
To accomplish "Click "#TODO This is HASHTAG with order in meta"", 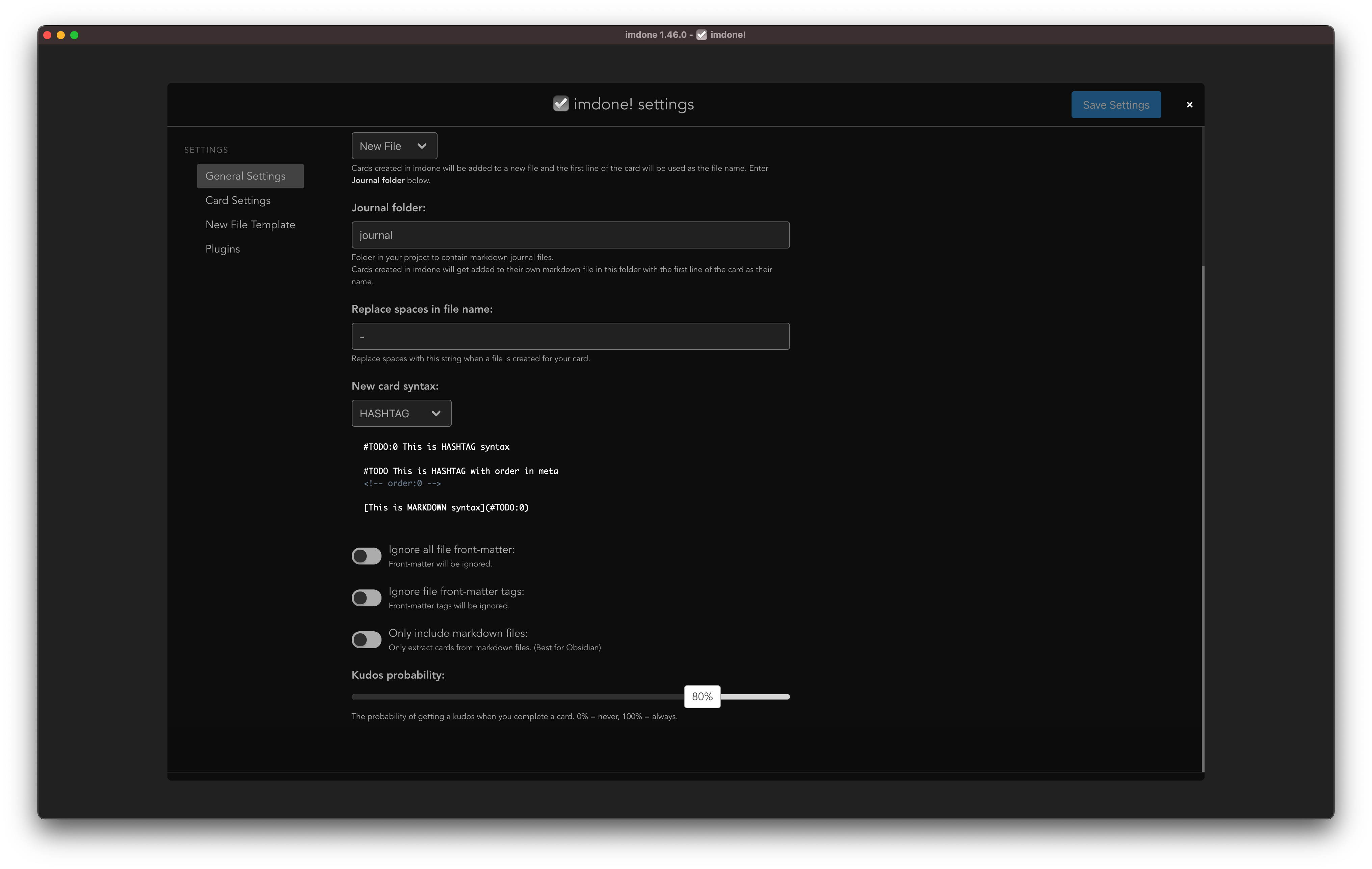I will 461,471.
